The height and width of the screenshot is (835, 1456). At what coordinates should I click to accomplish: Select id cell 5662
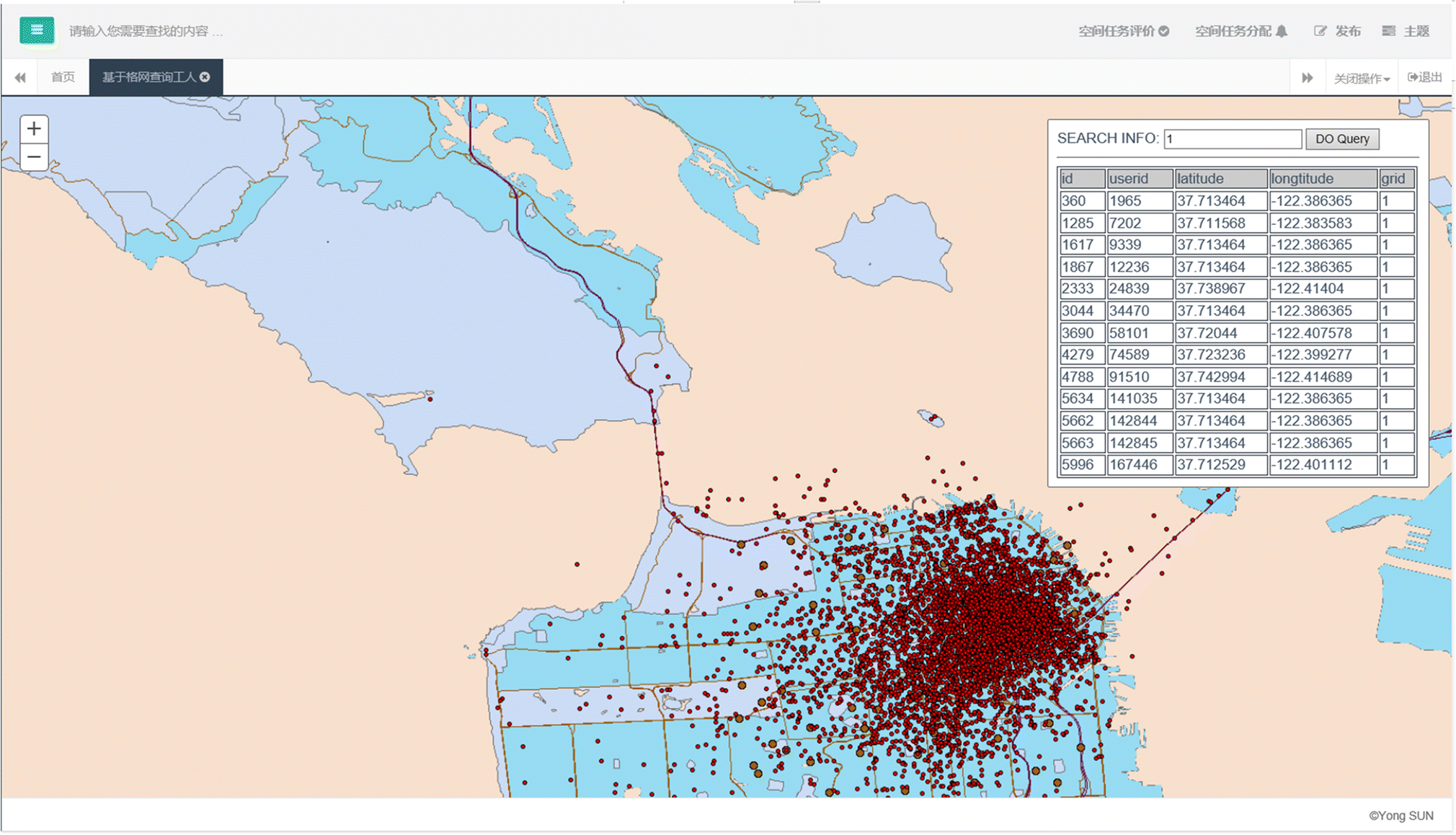pos(1082,421)
